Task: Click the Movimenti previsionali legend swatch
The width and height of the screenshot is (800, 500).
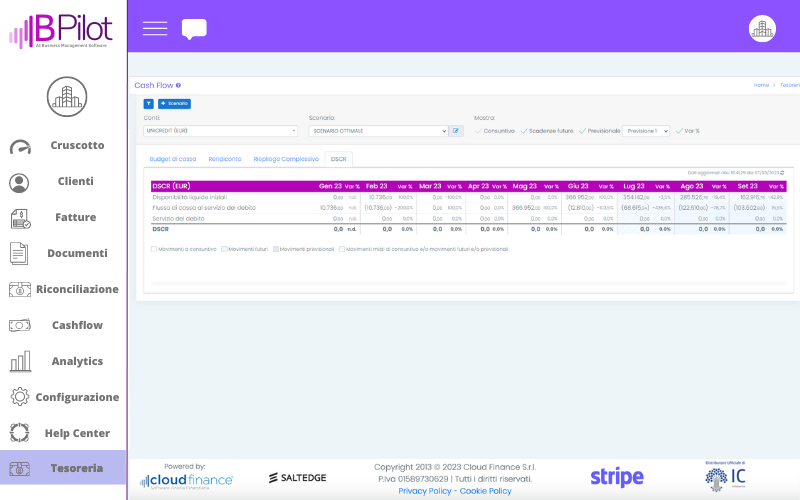Action: [x=276, y=249]
